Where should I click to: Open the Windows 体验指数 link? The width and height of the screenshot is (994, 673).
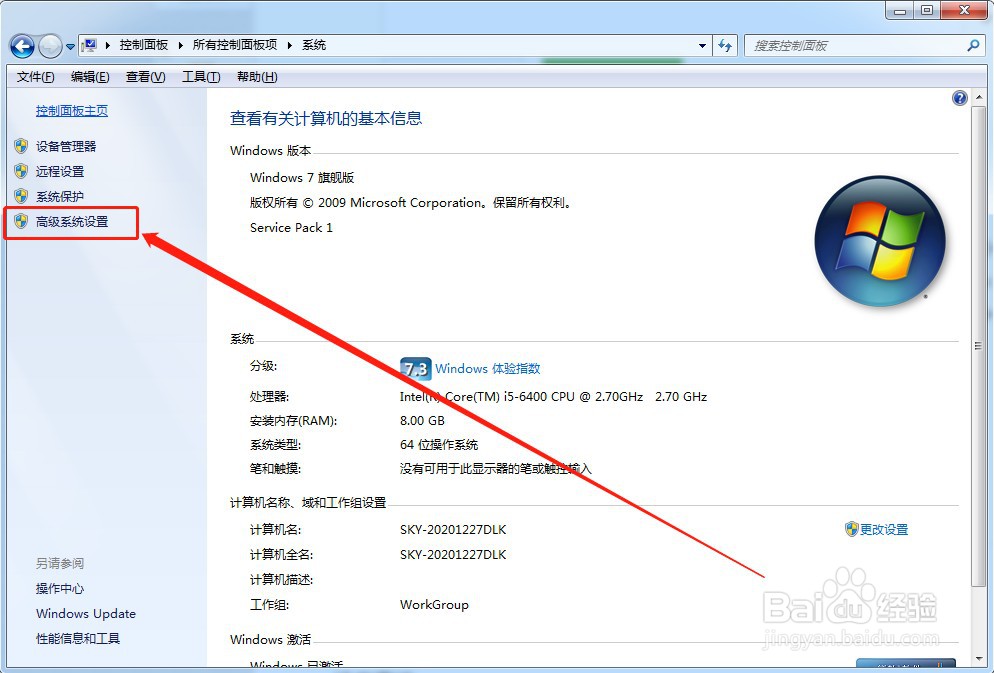487,368
